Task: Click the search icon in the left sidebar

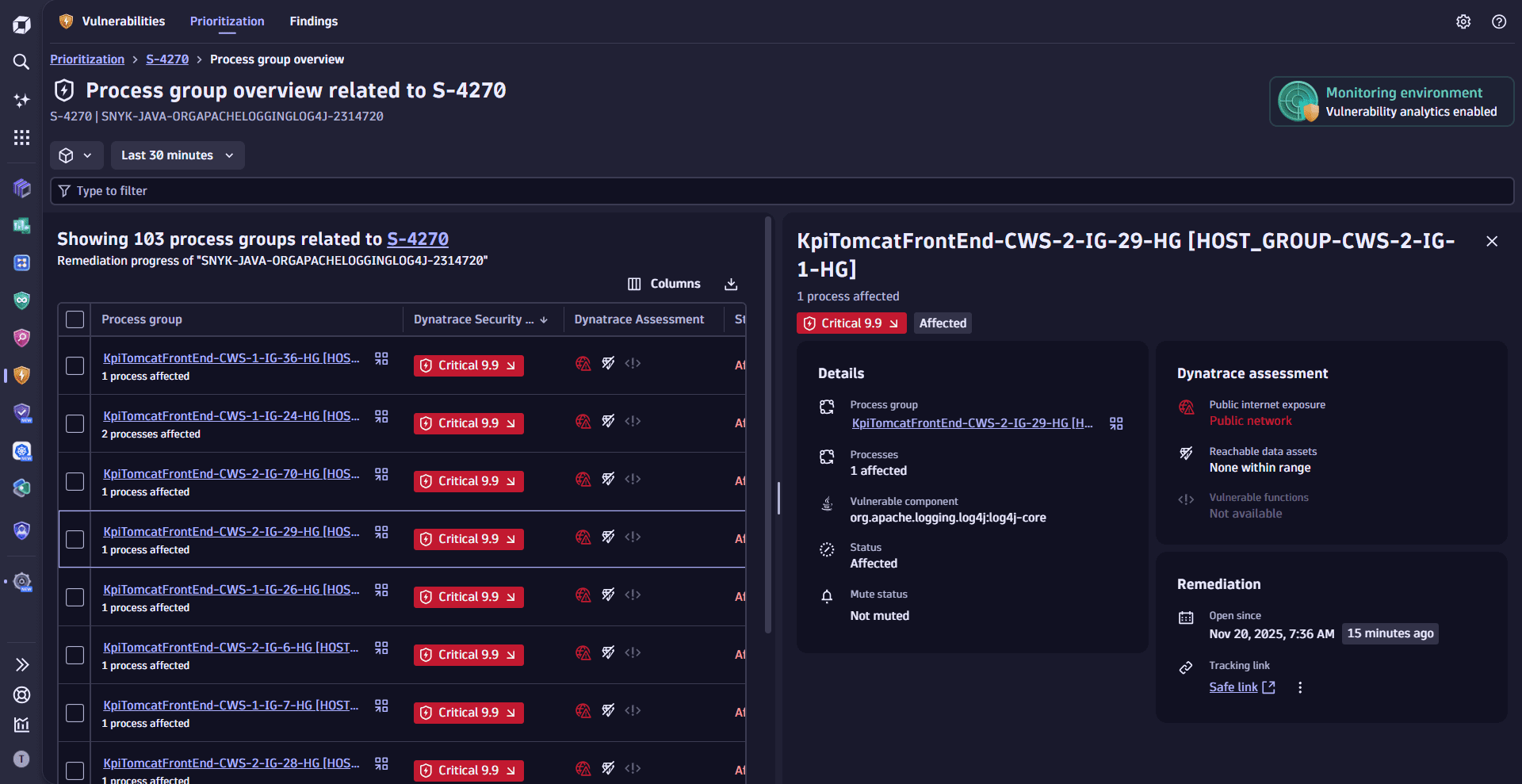Action: click(x=21, y=62)
